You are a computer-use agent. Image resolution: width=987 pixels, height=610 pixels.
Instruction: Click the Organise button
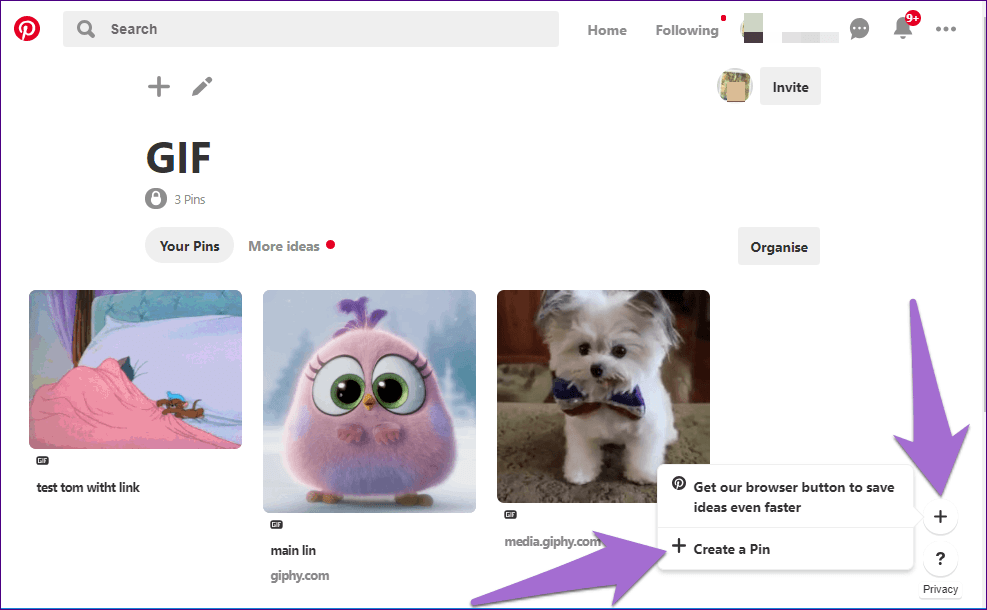pyautogui.click(x=779, y=246)
